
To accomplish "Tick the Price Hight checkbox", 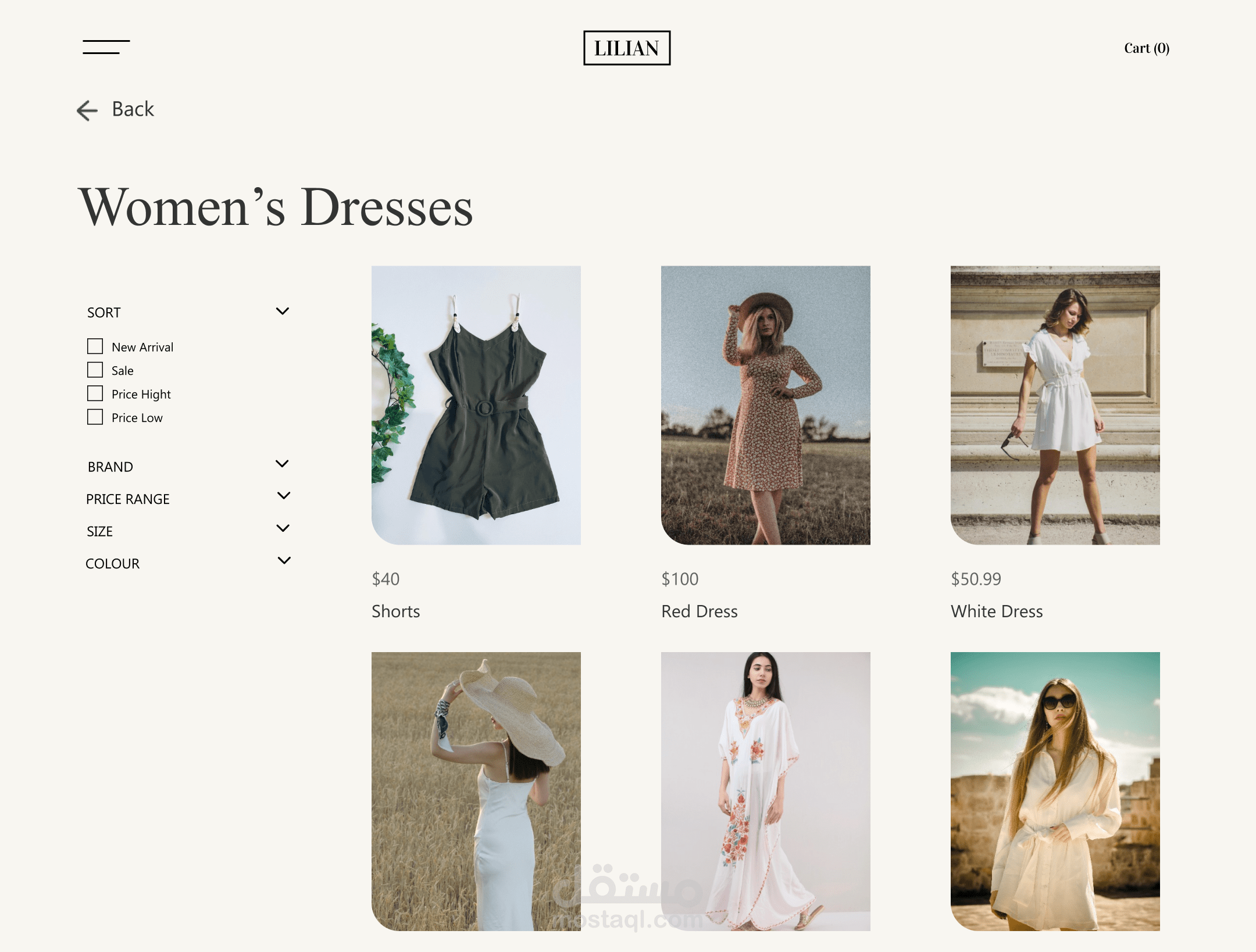I will coord(95,393).
